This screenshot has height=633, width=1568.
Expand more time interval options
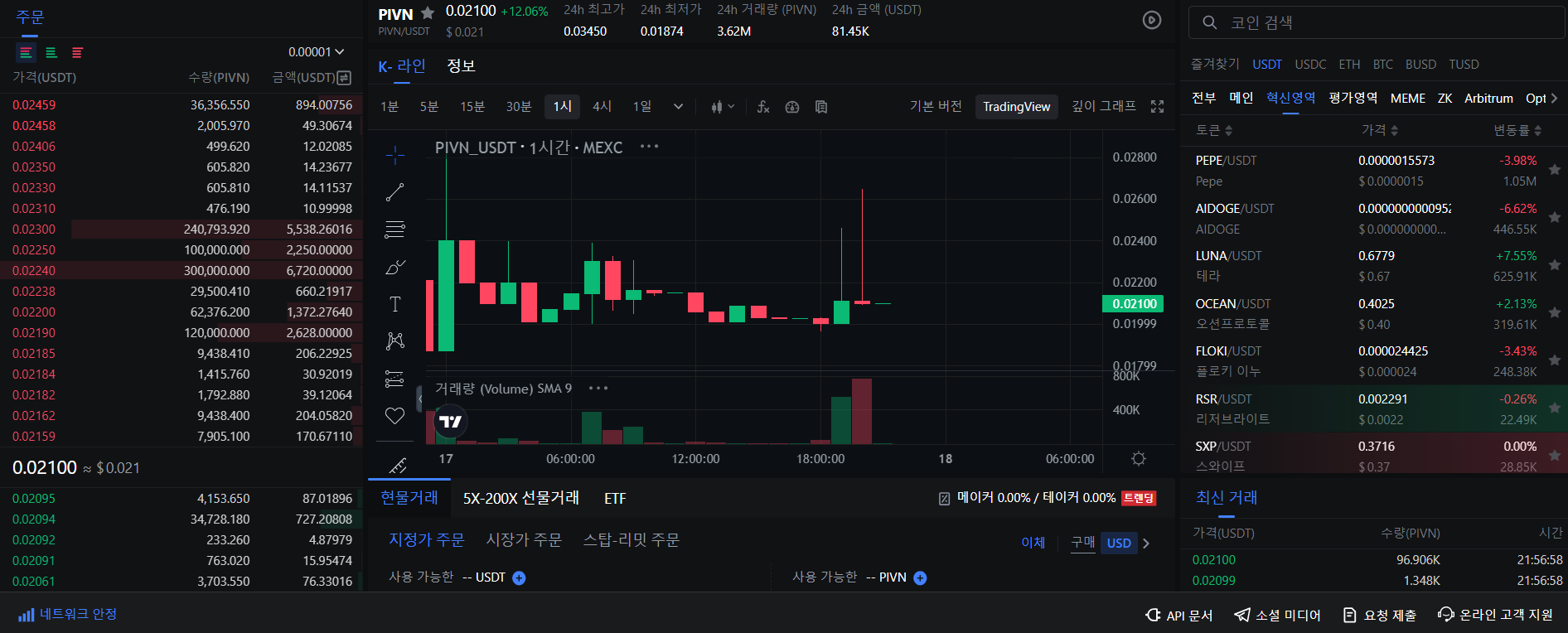tap(678, 107)
